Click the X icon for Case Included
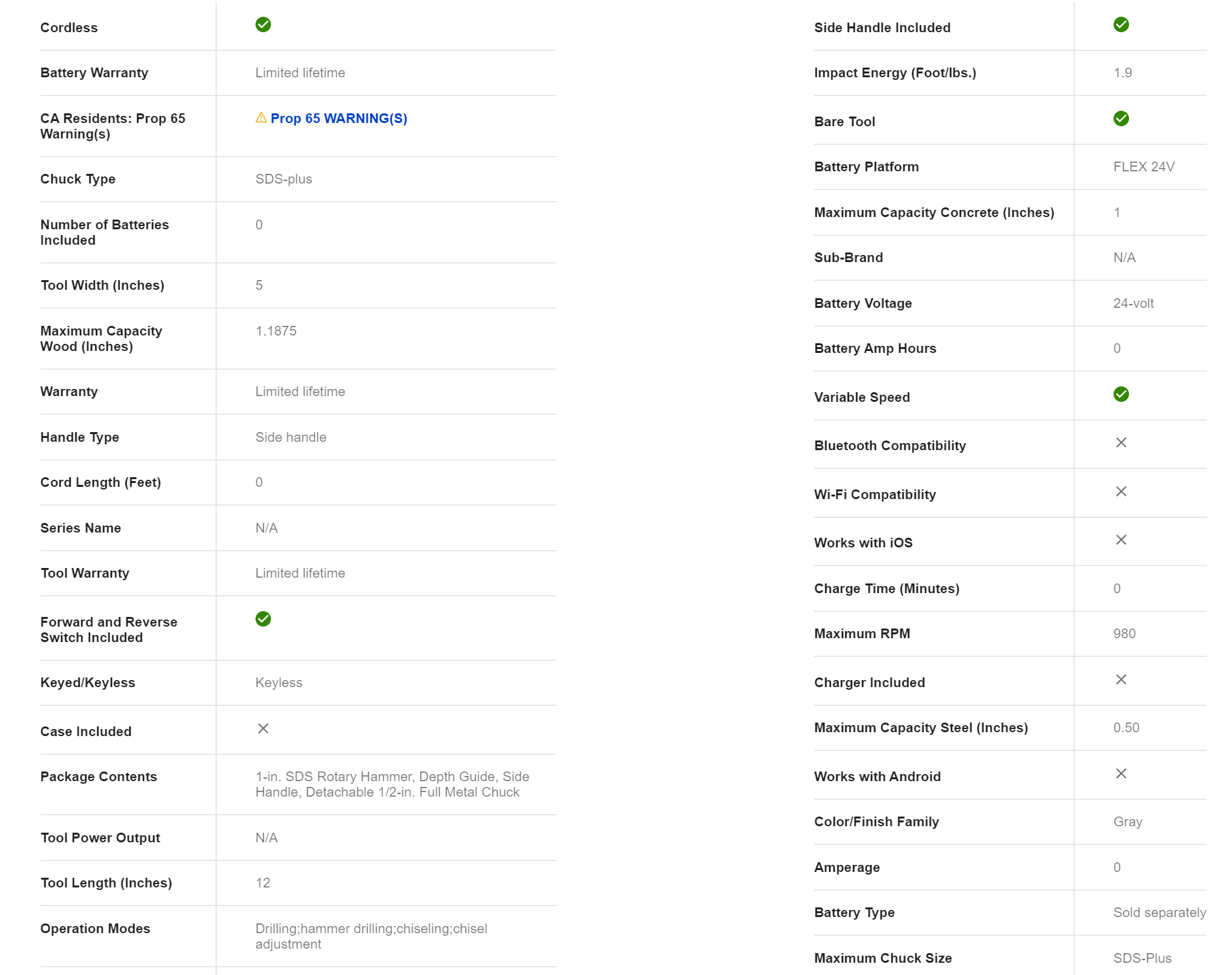This screenshot has height=975, width=1232. pos(263,729)
